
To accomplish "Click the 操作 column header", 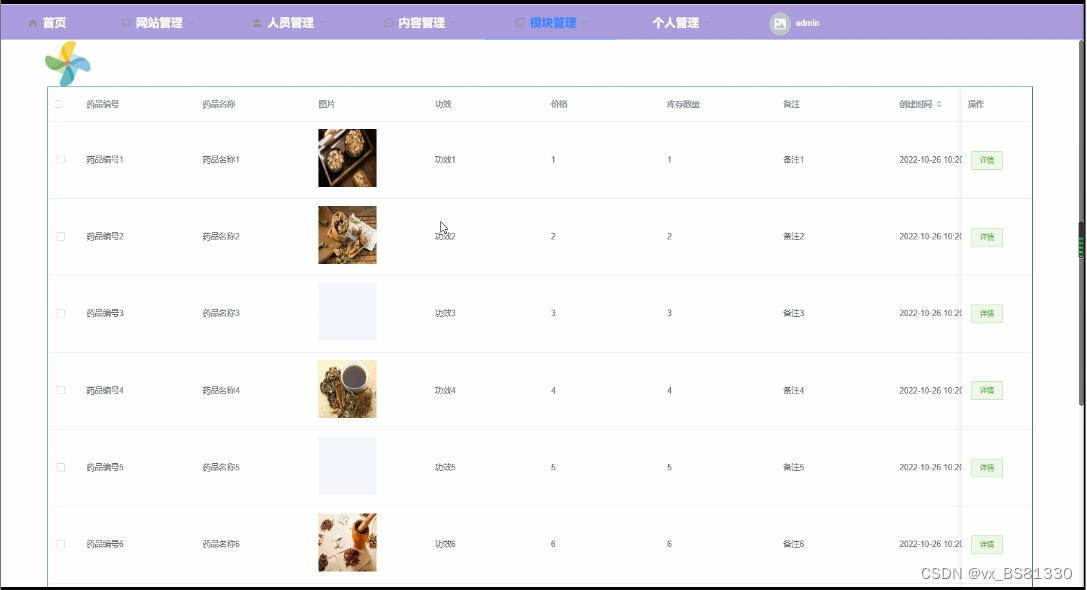I will (x=975, y=104).
